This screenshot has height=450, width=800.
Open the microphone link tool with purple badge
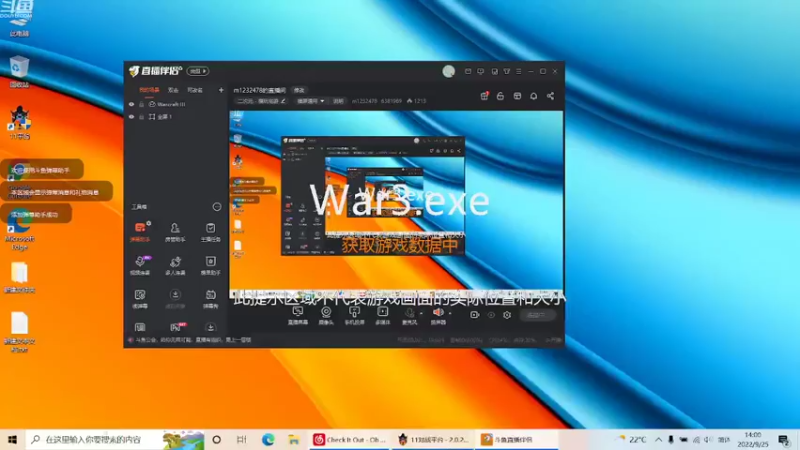pyautogui.click(x=140, y=265)
